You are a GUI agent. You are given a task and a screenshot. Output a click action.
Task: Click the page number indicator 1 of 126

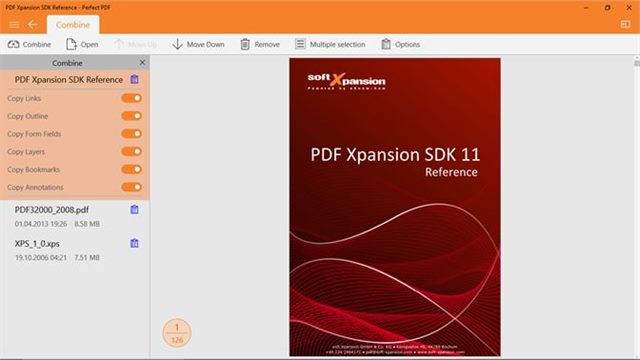[x=177, y=333]
